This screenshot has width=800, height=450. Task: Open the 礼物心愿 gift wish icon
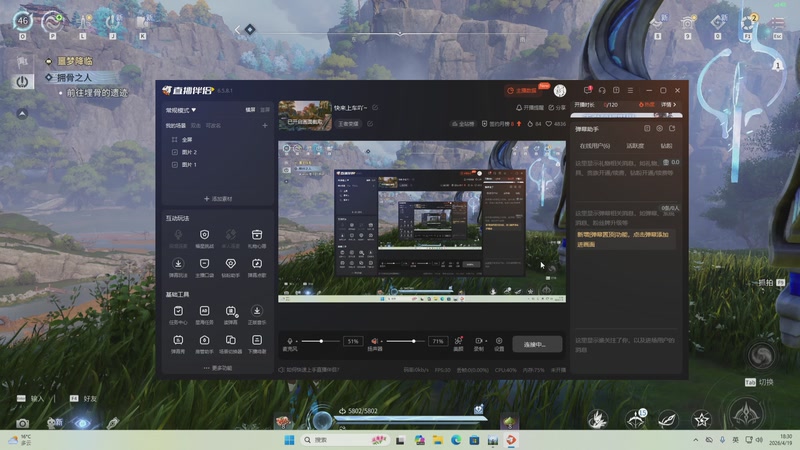point(257,238)
